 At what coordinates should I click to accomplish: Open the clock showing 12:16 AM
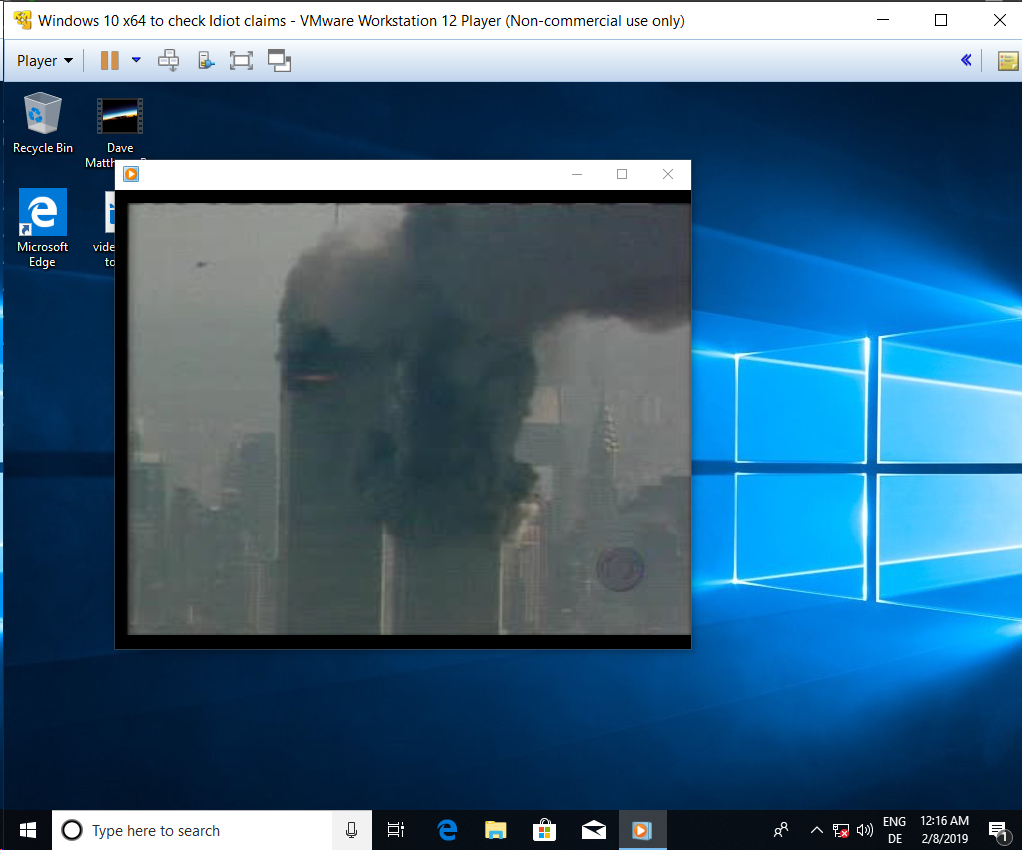[x=944, y=830]
